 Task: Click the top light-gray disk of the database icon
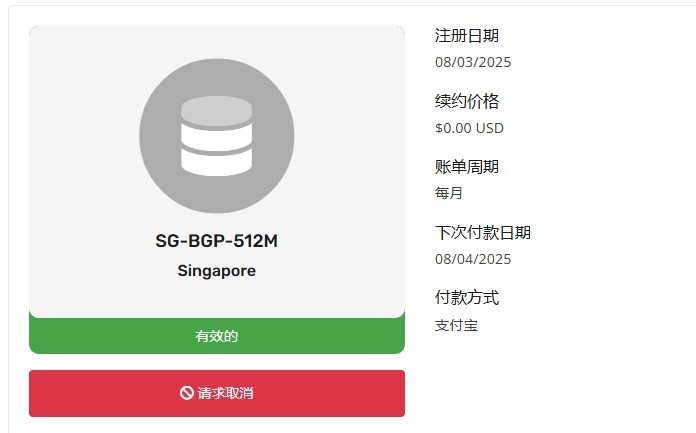click(217, 110)
